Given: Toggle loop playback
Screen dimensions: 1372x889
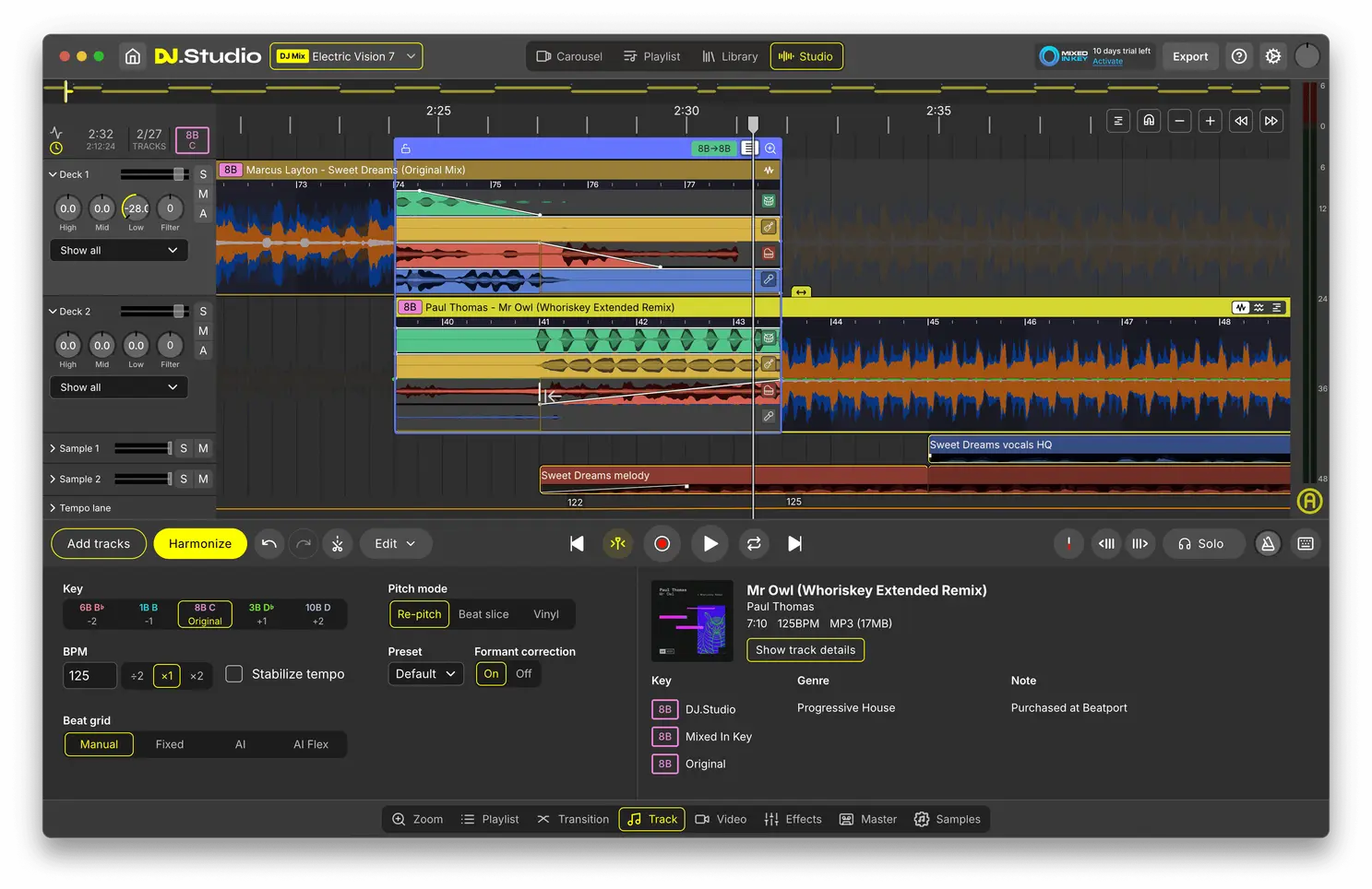Looking at the screenshot, I should pyautogui.click(x=754, y=544).
